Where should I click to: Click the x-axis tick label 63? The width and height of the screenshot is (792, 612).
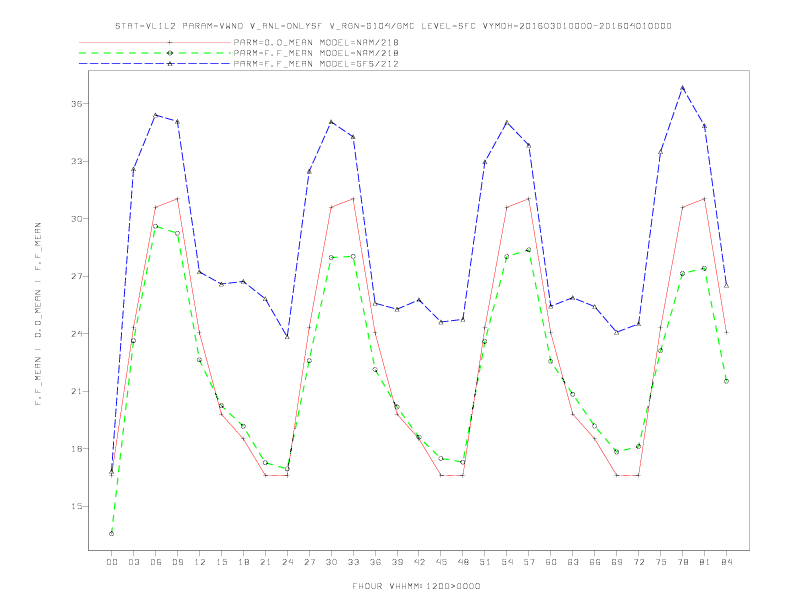pos(573,562)
